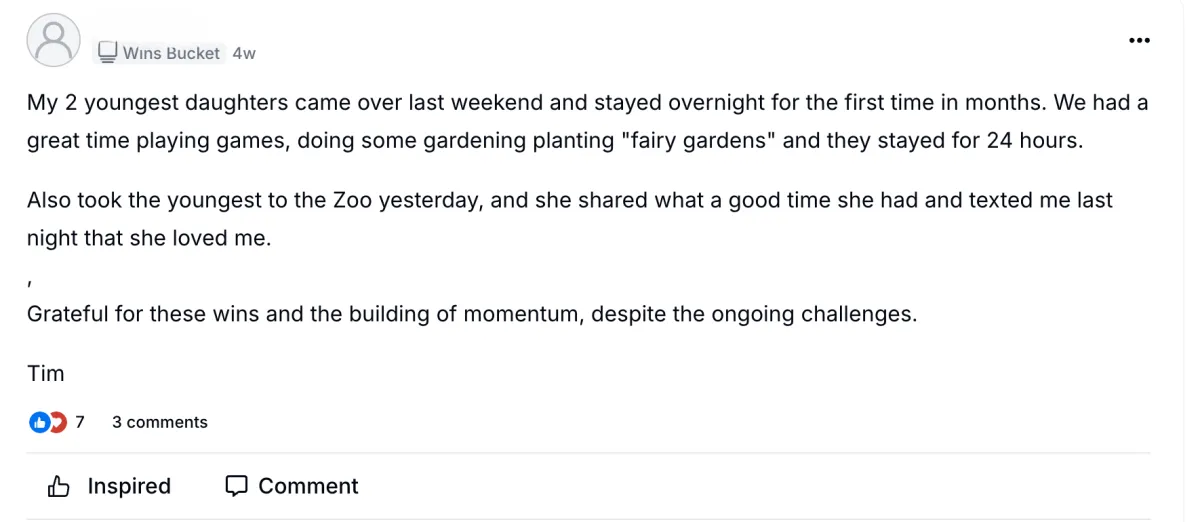
Task: Open the Wins Bucket space name
Action: (171, 53)
